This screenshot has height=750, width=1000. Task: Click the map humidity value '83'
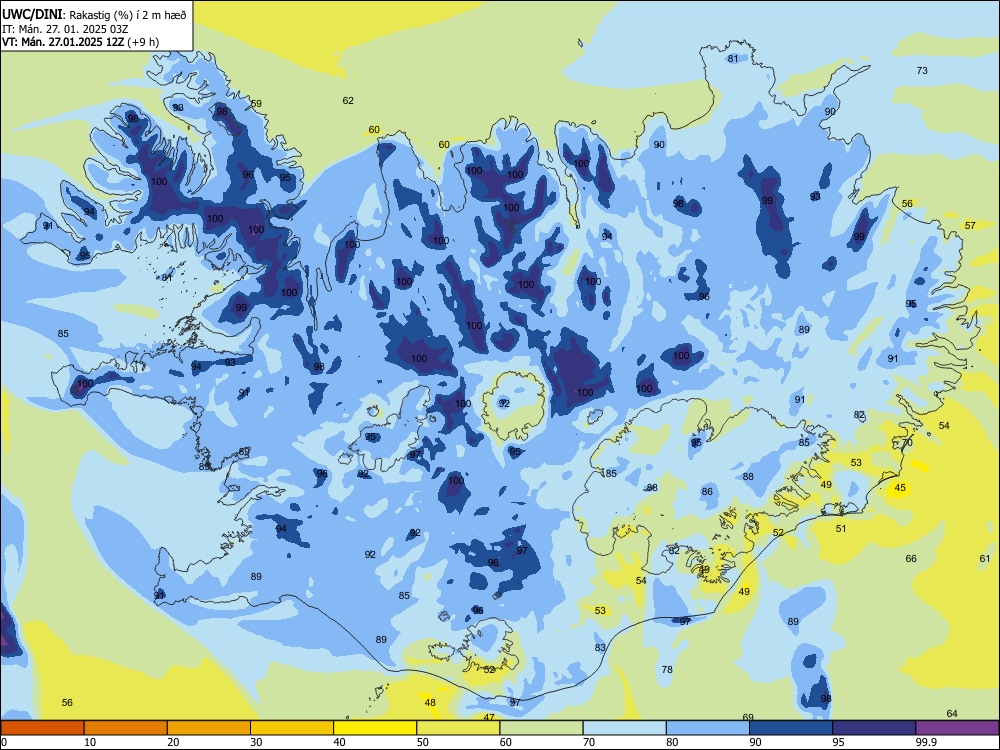point(600,648)
